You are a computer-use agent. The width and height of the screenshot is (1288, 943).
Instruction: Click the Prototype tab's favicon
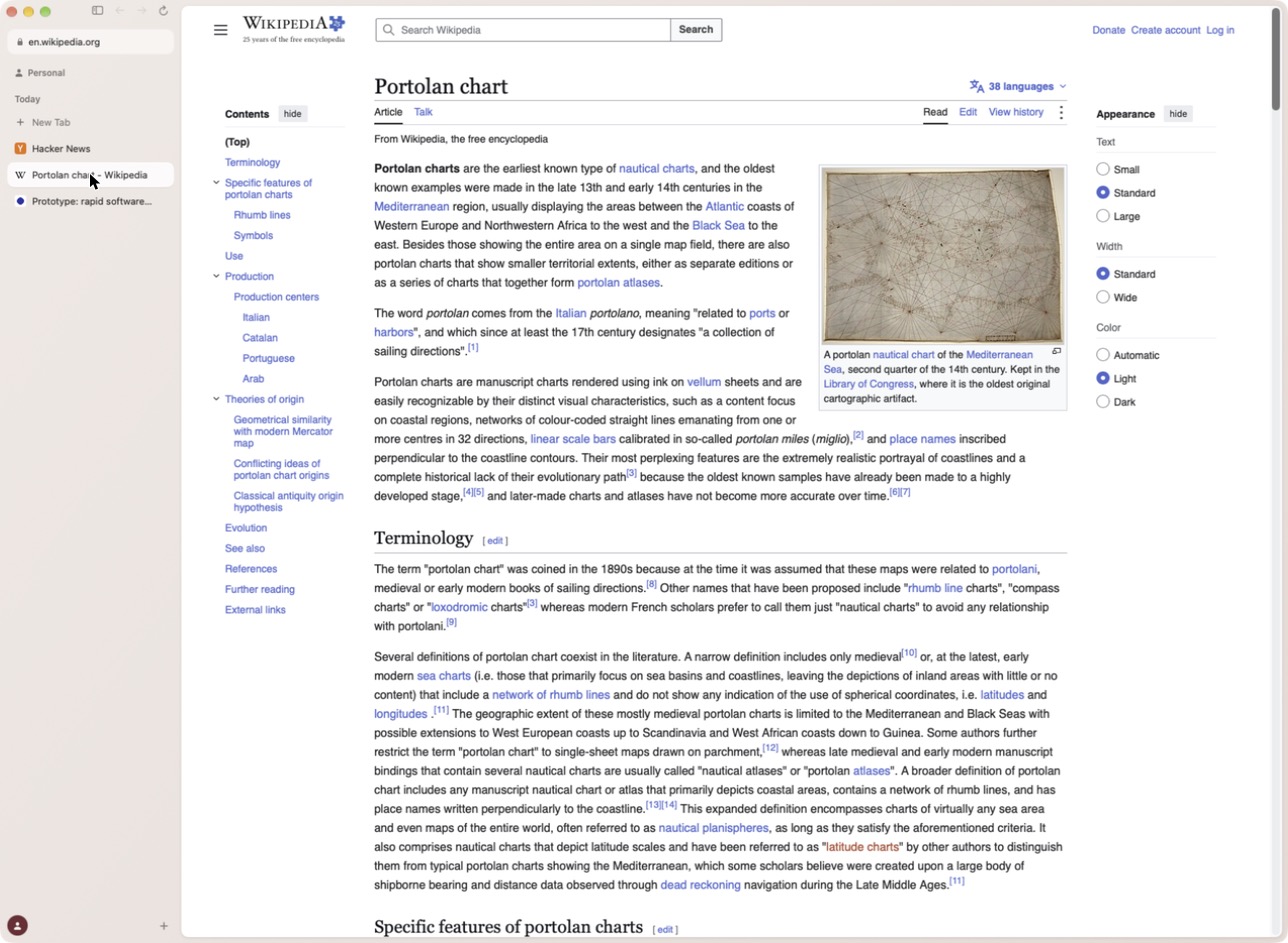pos(20,202)
